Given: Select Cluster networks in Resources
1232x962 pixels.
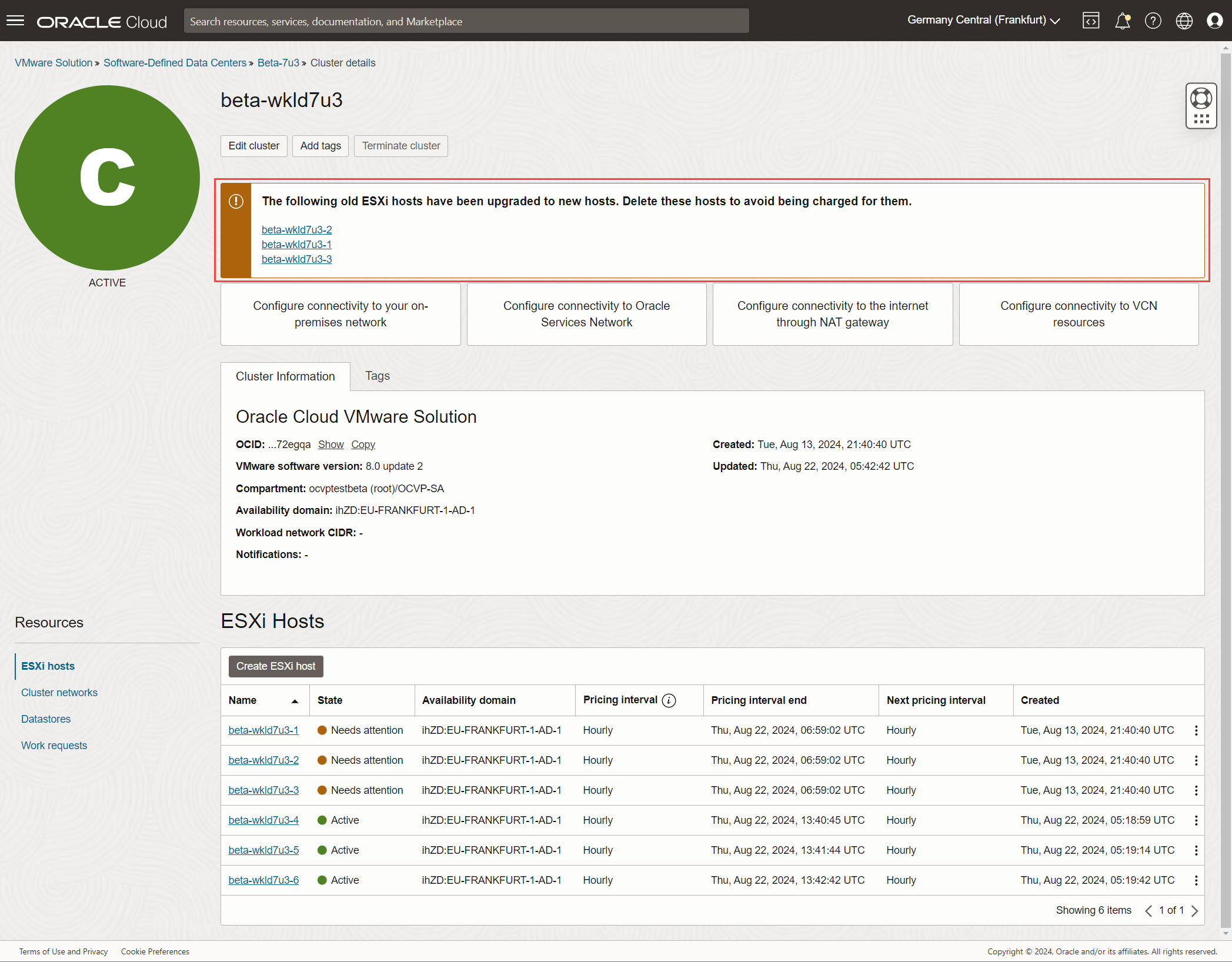Looking at the screenshot, I should (59, 693).
